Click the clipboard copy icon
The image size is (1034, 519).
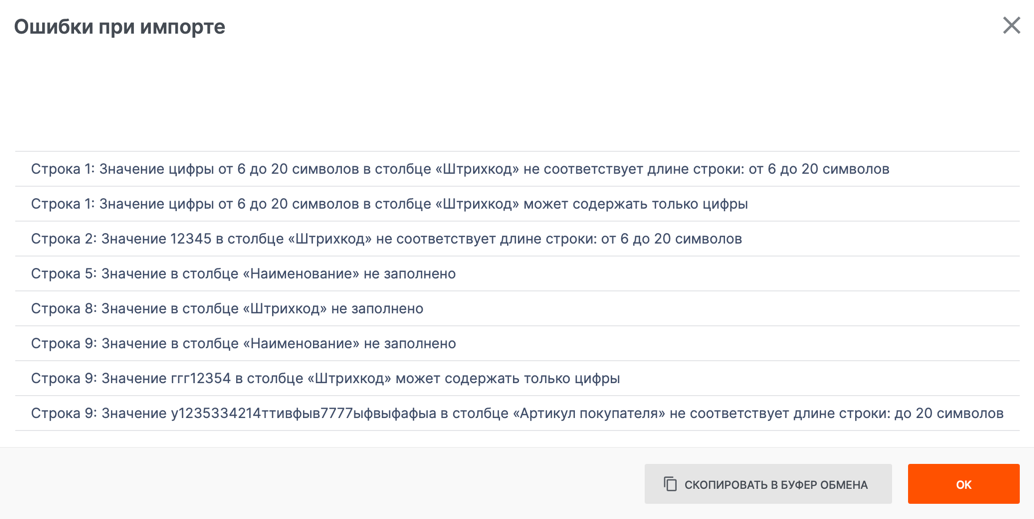(x=670, y=484)
